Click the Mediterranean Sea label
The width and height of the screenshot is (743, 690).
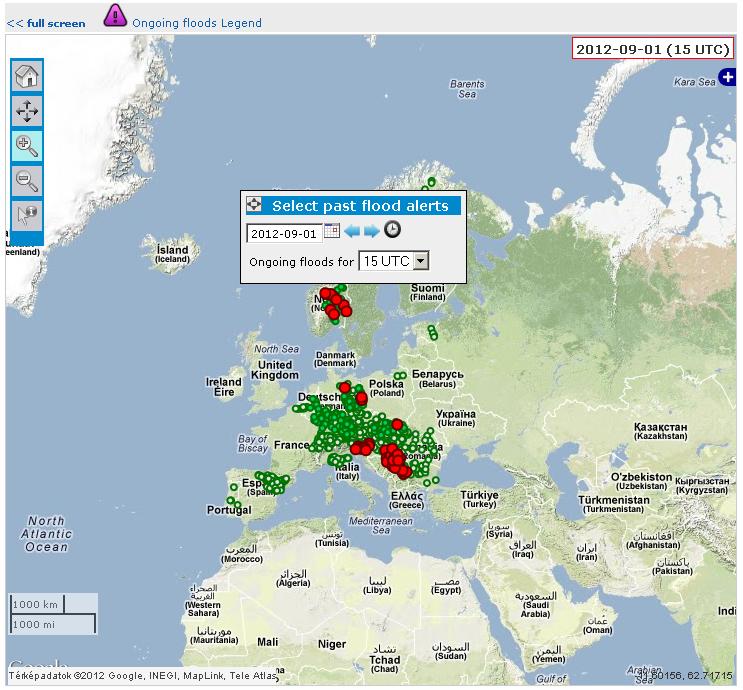[381, 526]
